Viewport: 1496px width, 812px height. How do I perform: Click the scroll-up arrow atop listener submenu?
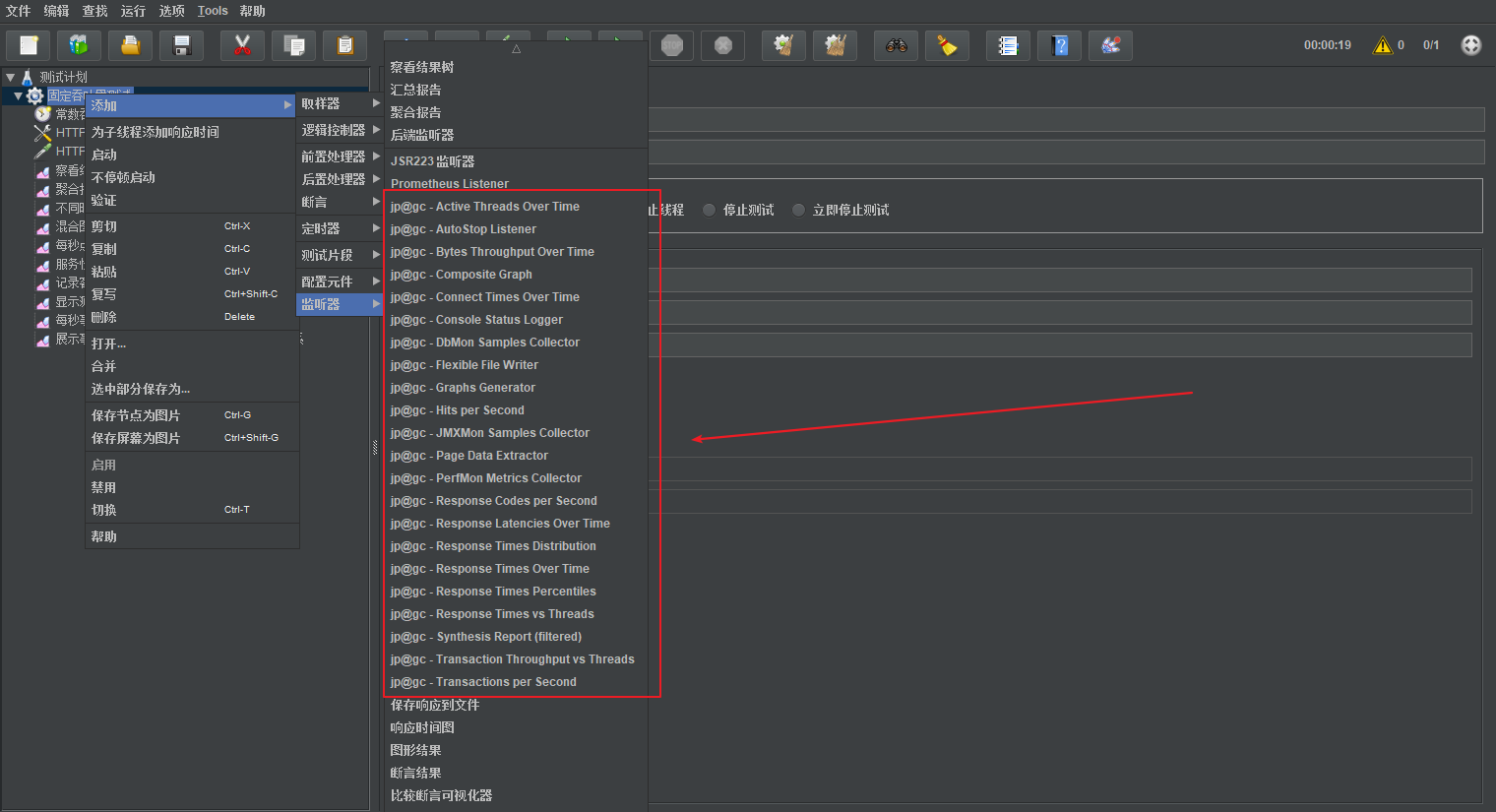click(x=516, y=48)
